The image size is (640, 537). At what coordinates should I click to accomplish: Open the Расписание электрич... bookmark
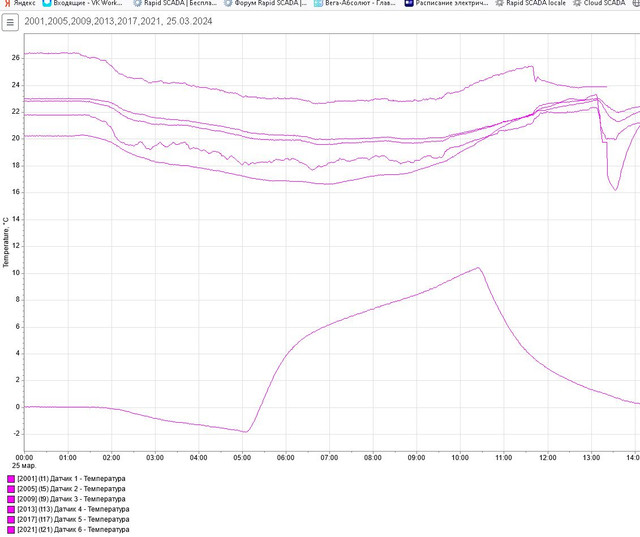click(x=447, y=3)
